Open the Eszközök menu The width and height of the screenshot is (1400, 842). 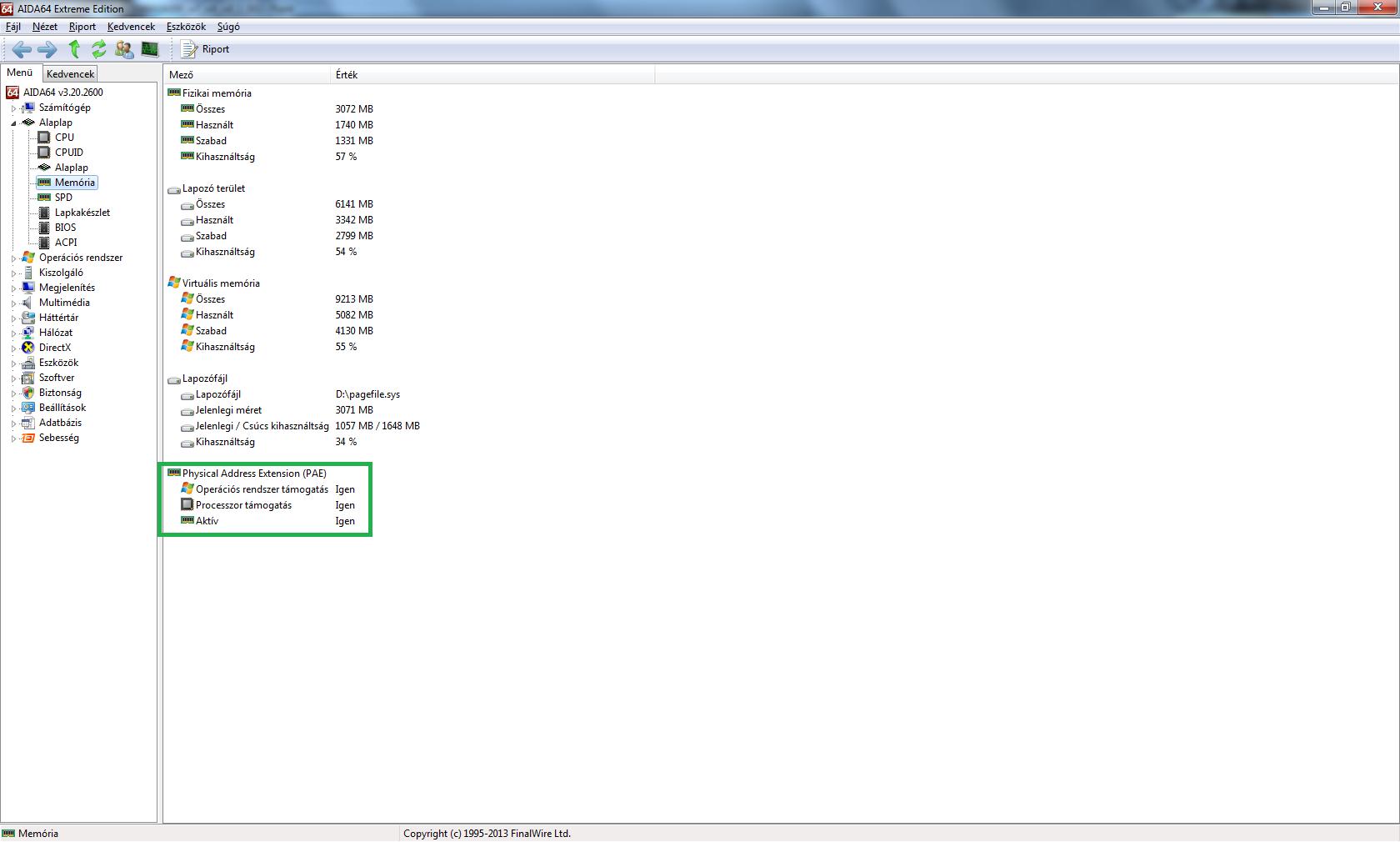click(x=186, y=27)
